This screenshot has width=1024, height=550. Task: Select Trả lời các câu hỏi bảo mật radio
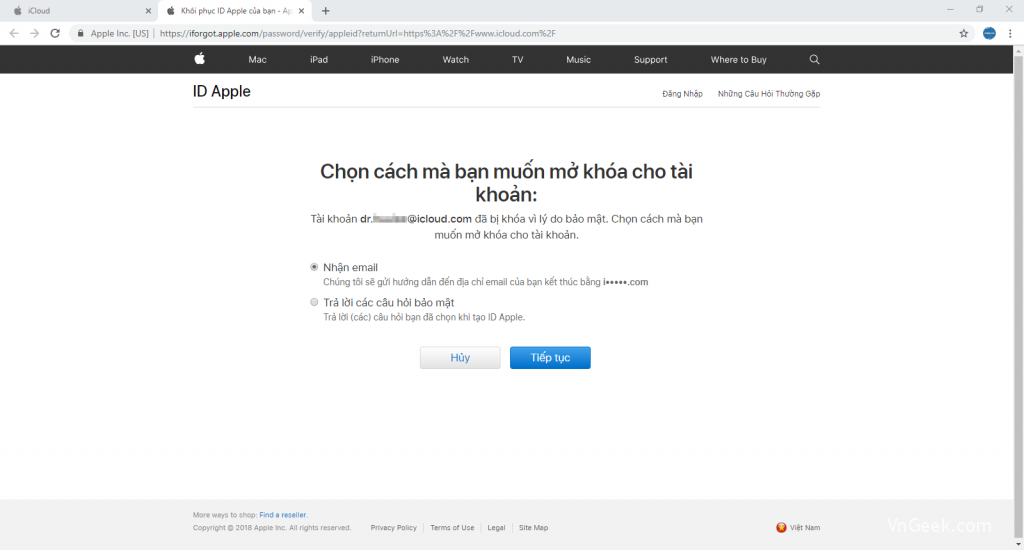314,302
